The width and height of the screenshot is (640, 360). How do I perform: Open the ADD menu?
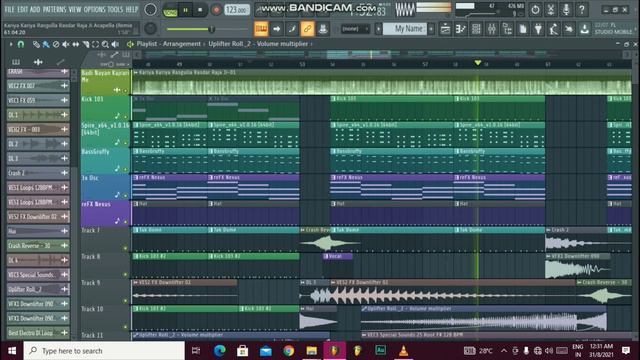click(x=35, y=9)
